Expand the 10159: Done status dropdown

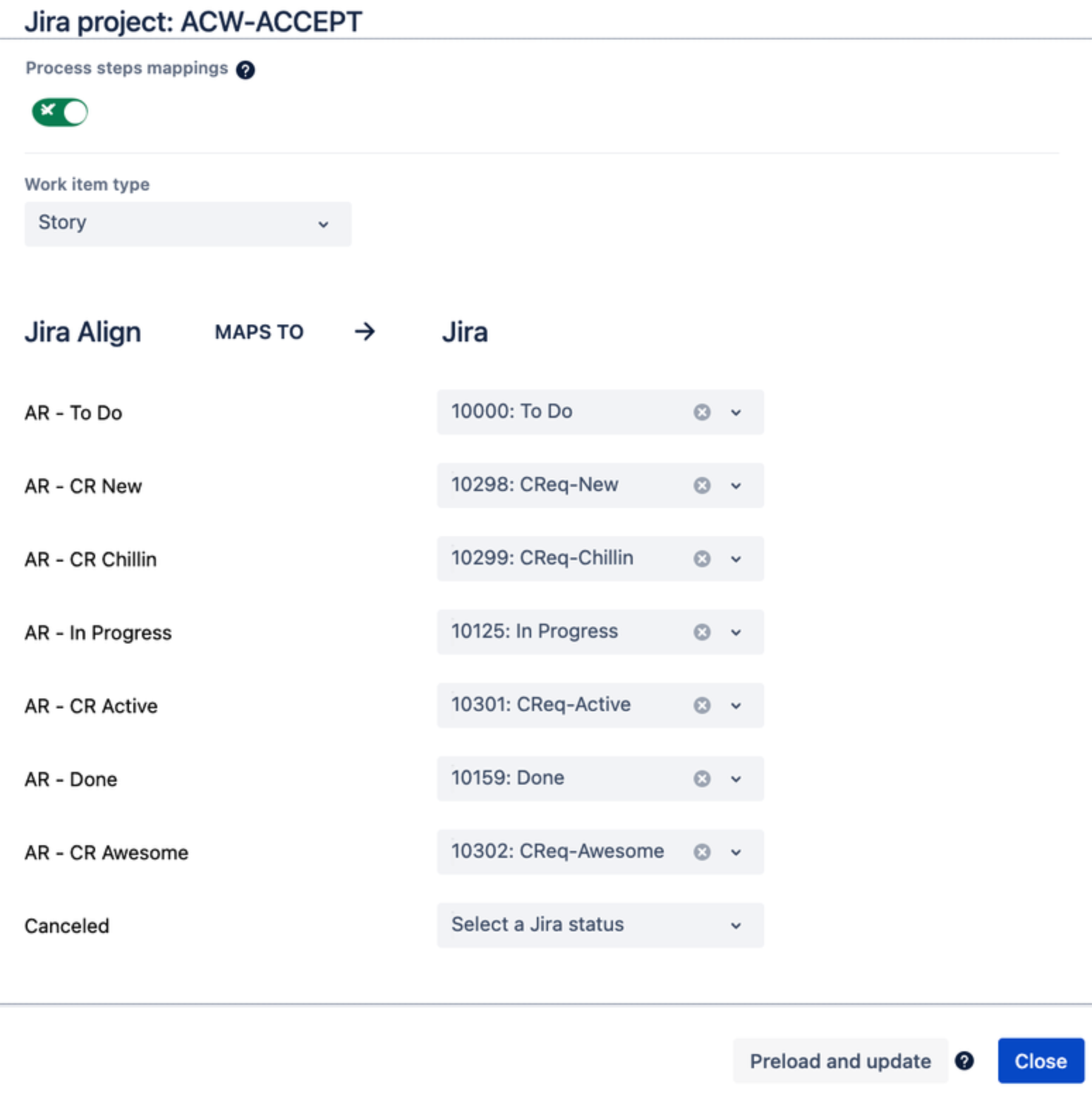pos(736,780)
